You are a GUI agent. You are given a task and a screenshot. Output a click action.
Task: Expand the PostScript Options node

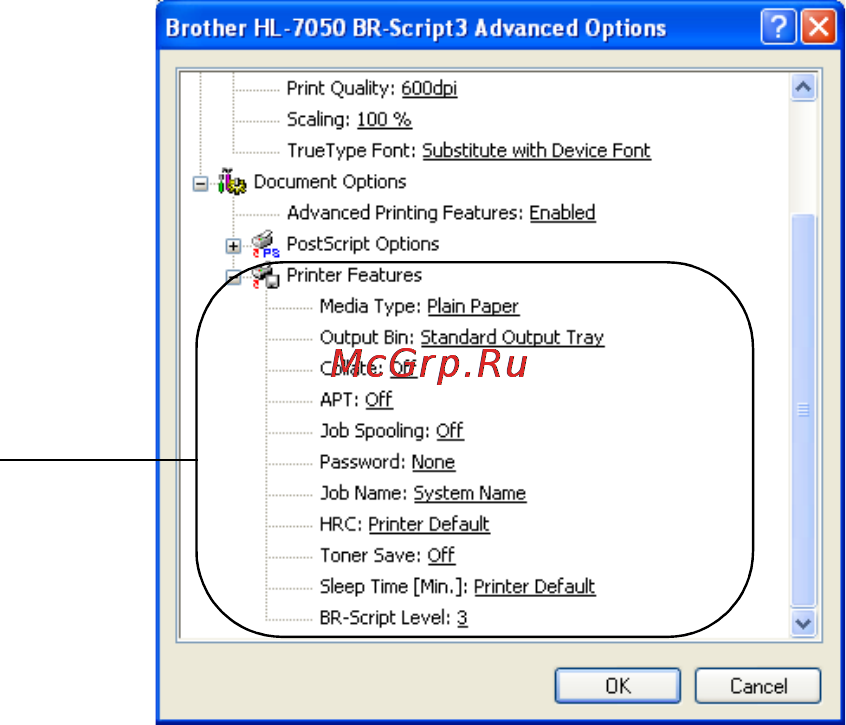coord(233,246)
